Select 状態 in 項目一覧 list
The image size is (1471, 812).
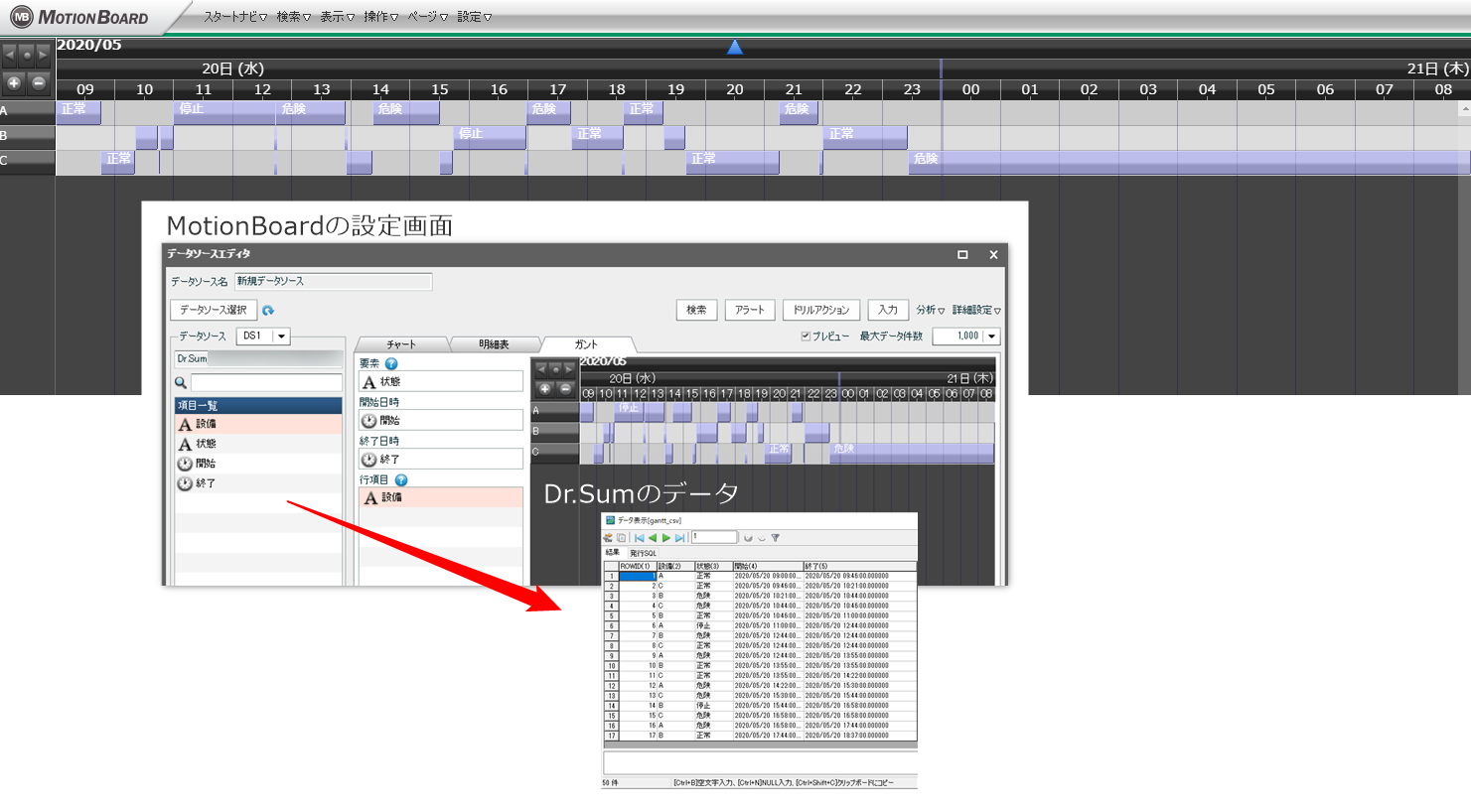pos(258,444)
